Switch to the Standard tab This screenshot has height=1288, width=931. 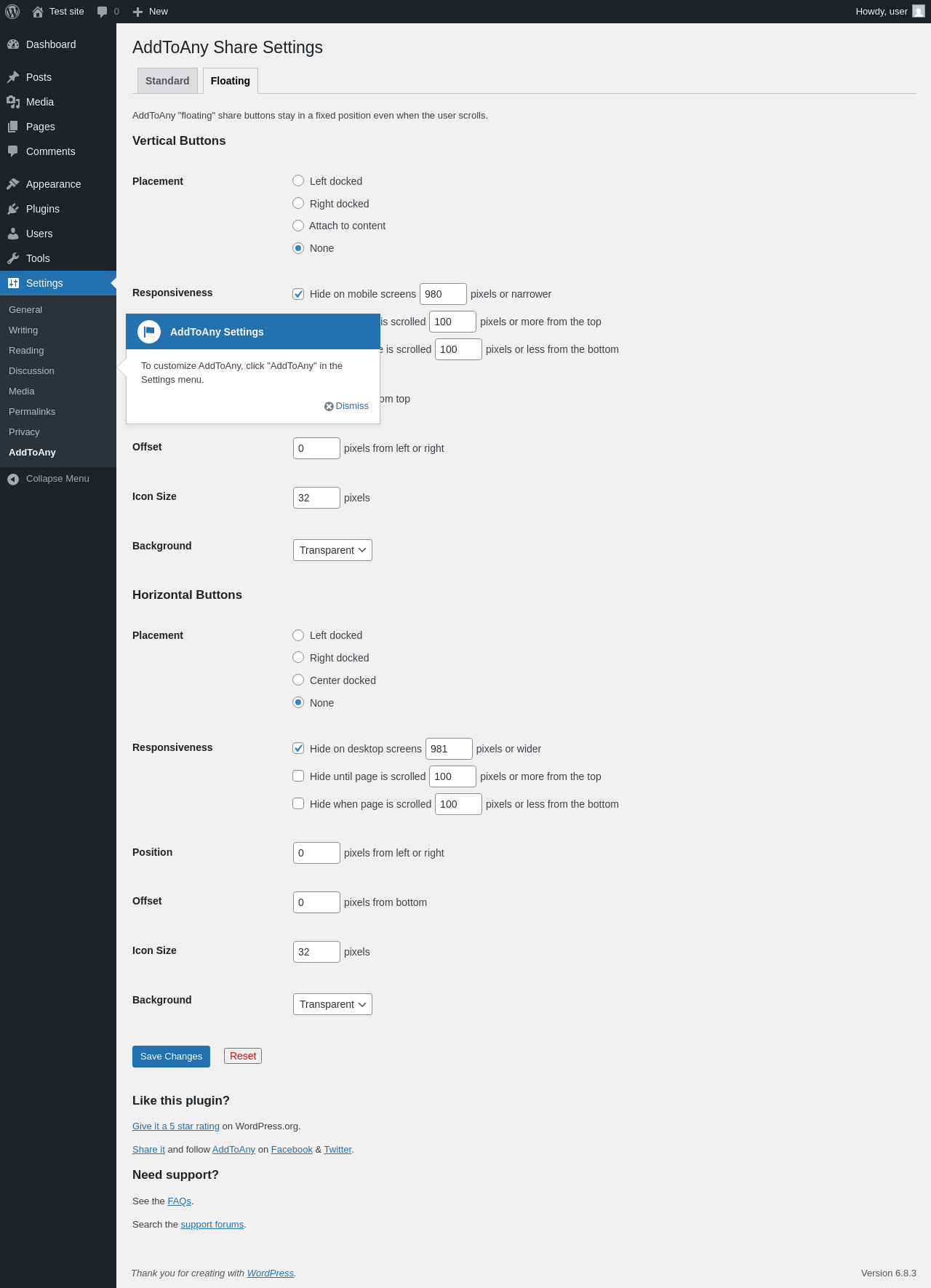pyautogui.click(x=167, y=81)
